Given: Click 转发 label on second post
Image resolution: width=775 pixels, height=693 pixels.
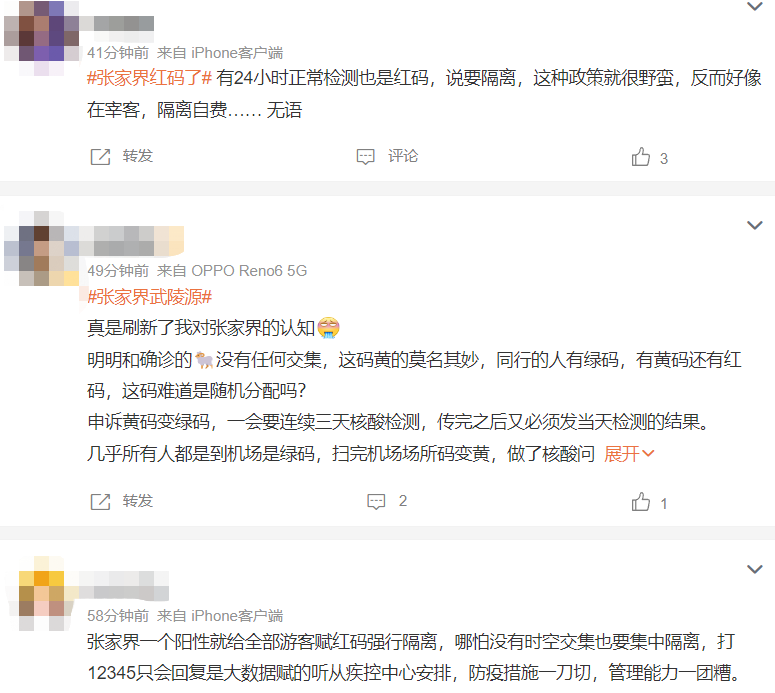Looking at the screenshot, I should pos(138,501).
